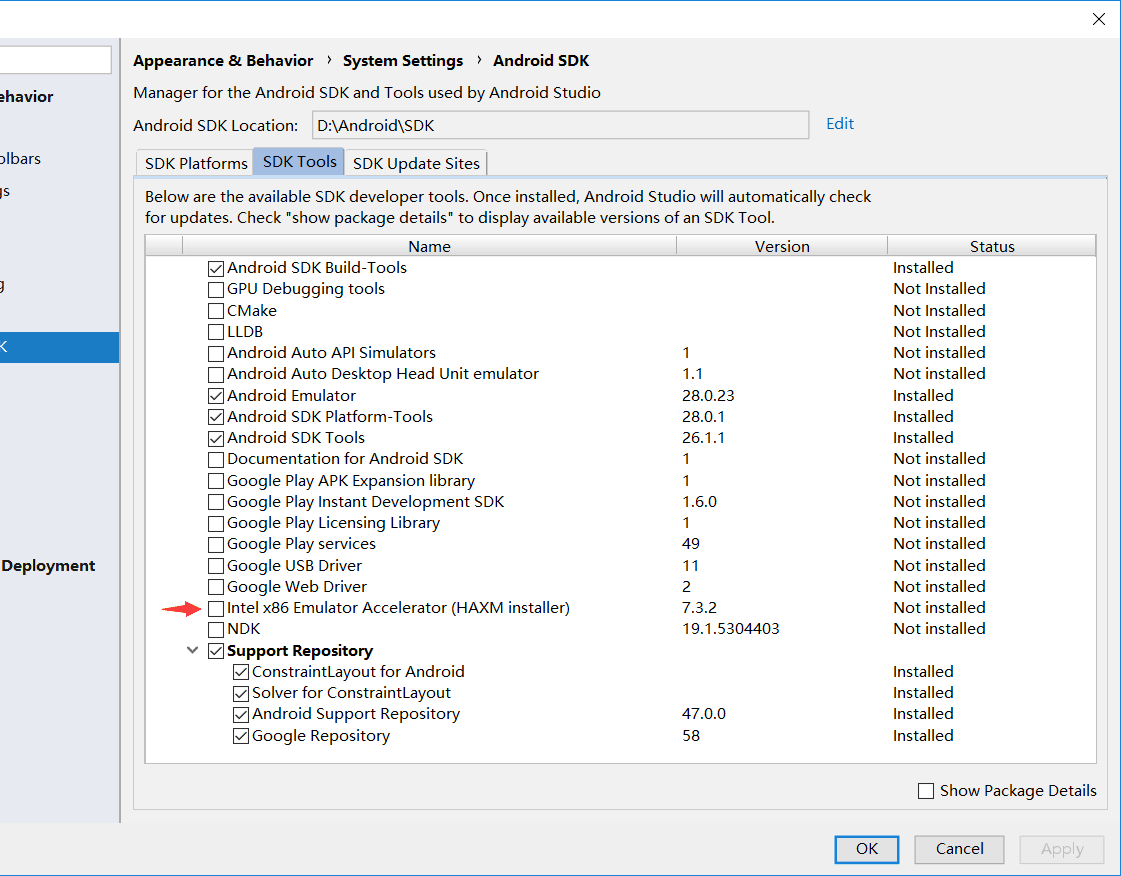Click Android Support Repository version 47.0.0

click(703, 714)
